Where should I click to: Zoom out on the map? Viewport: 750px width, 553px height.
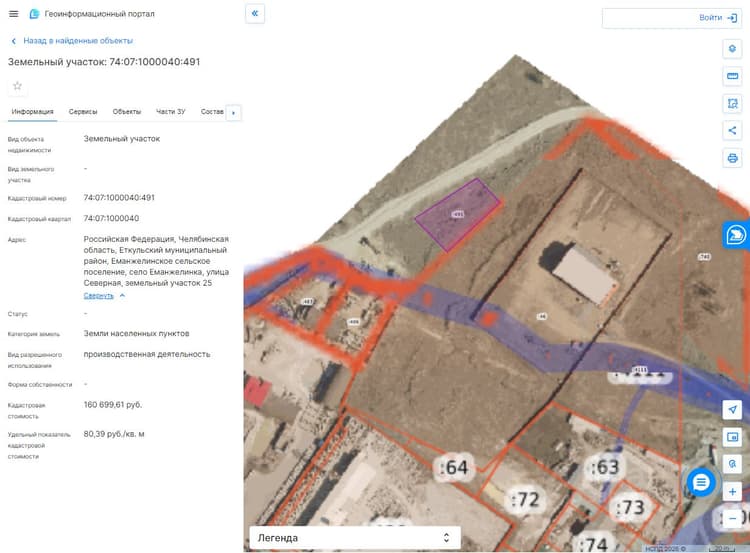[732, 519]
